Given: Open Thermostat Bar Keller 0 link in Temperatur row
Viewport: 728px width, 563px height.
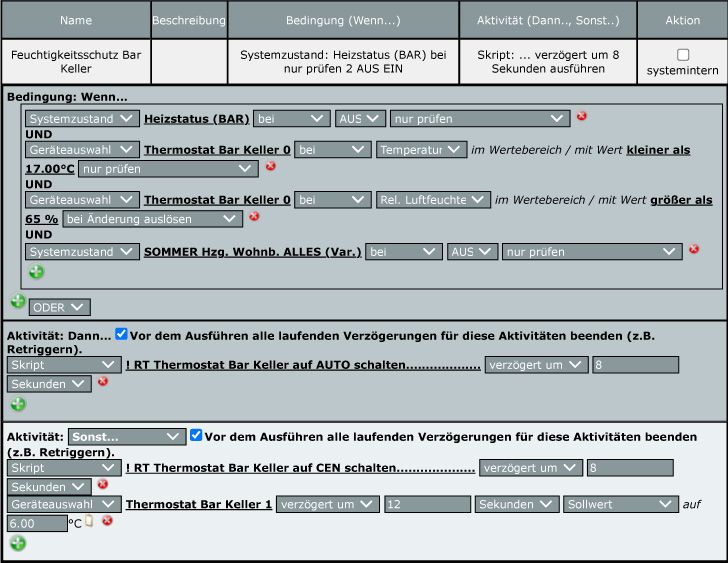Looking at the screenshot, I should (x=217, y=150).
